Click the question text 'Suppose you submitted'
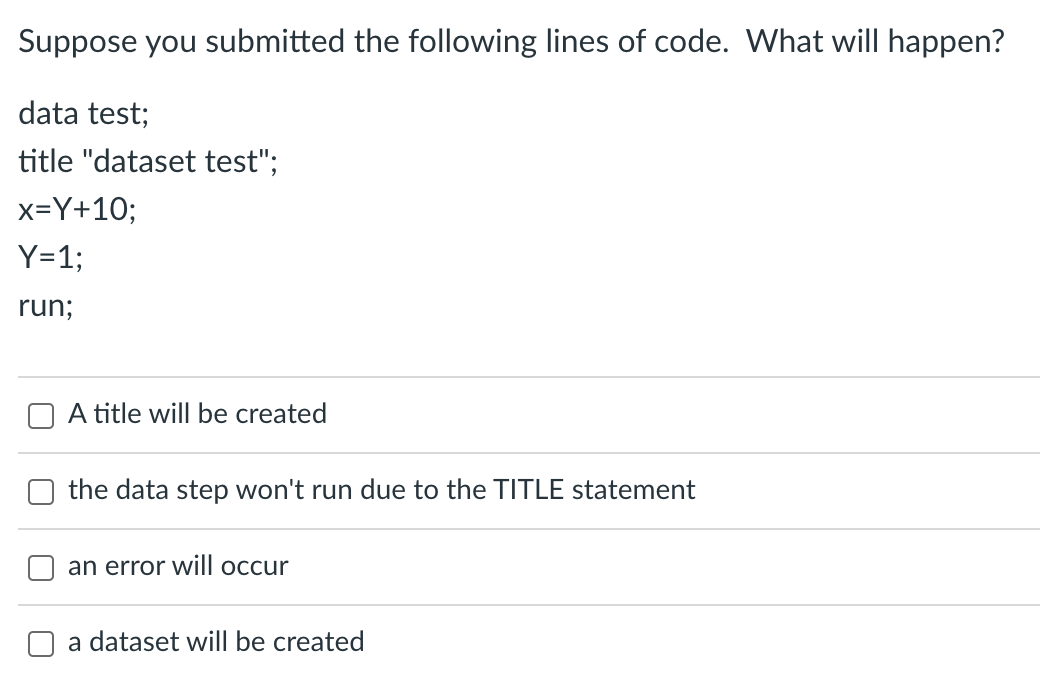This screenshot has width=1040, height=688. pos(181,42)
